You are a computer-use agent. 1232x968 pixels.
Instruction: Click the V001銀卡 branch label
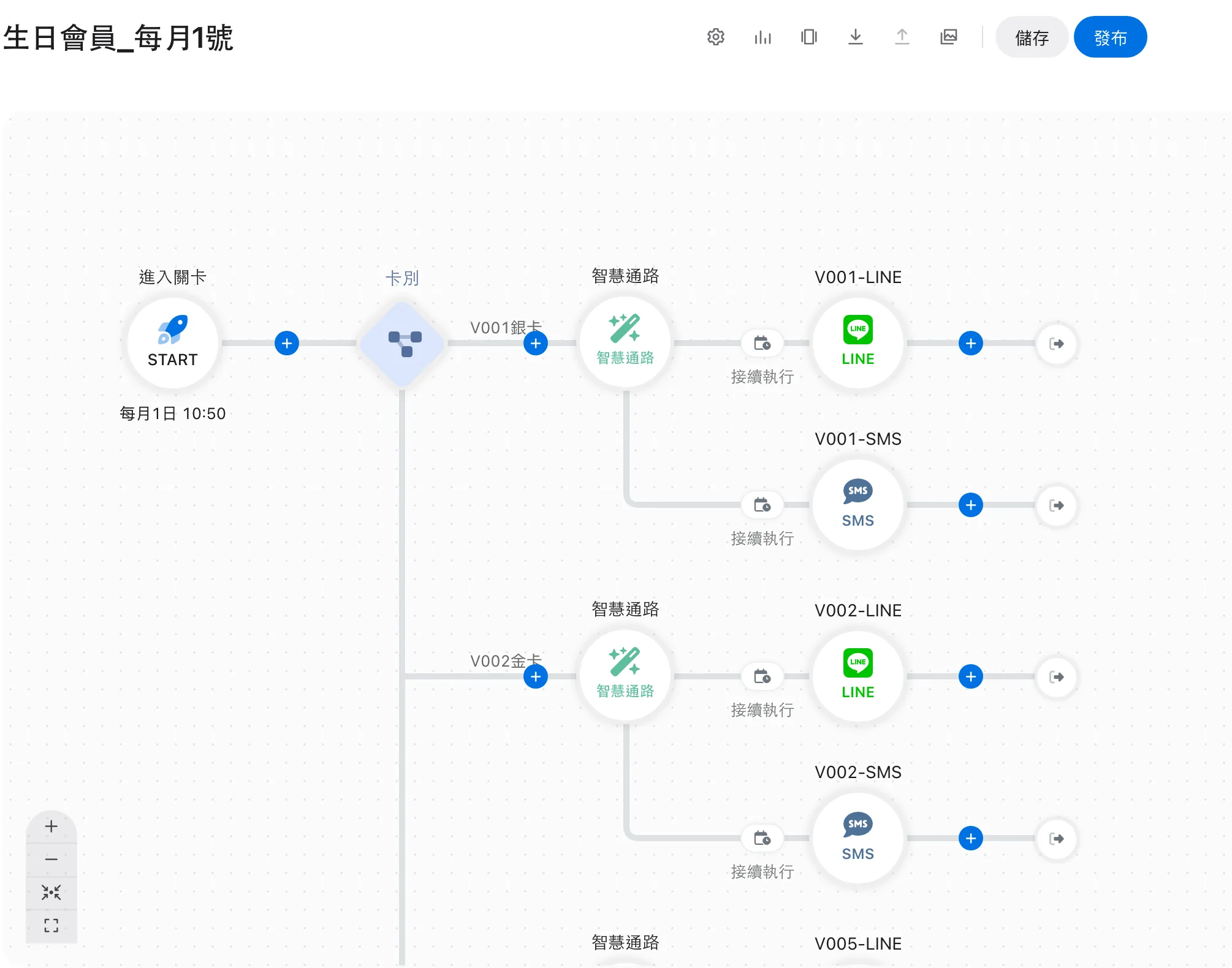pyautogui.click(x=506, y=327)
